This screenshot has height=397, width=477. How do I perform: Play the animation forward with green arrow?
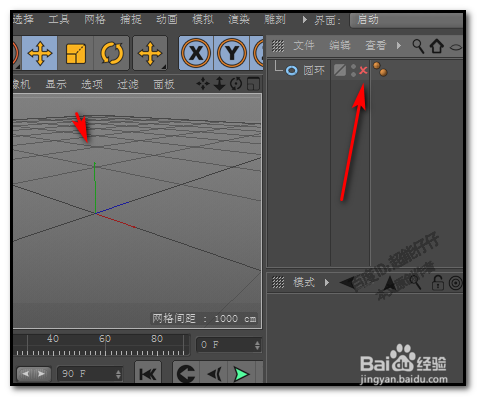coord(241,374)
